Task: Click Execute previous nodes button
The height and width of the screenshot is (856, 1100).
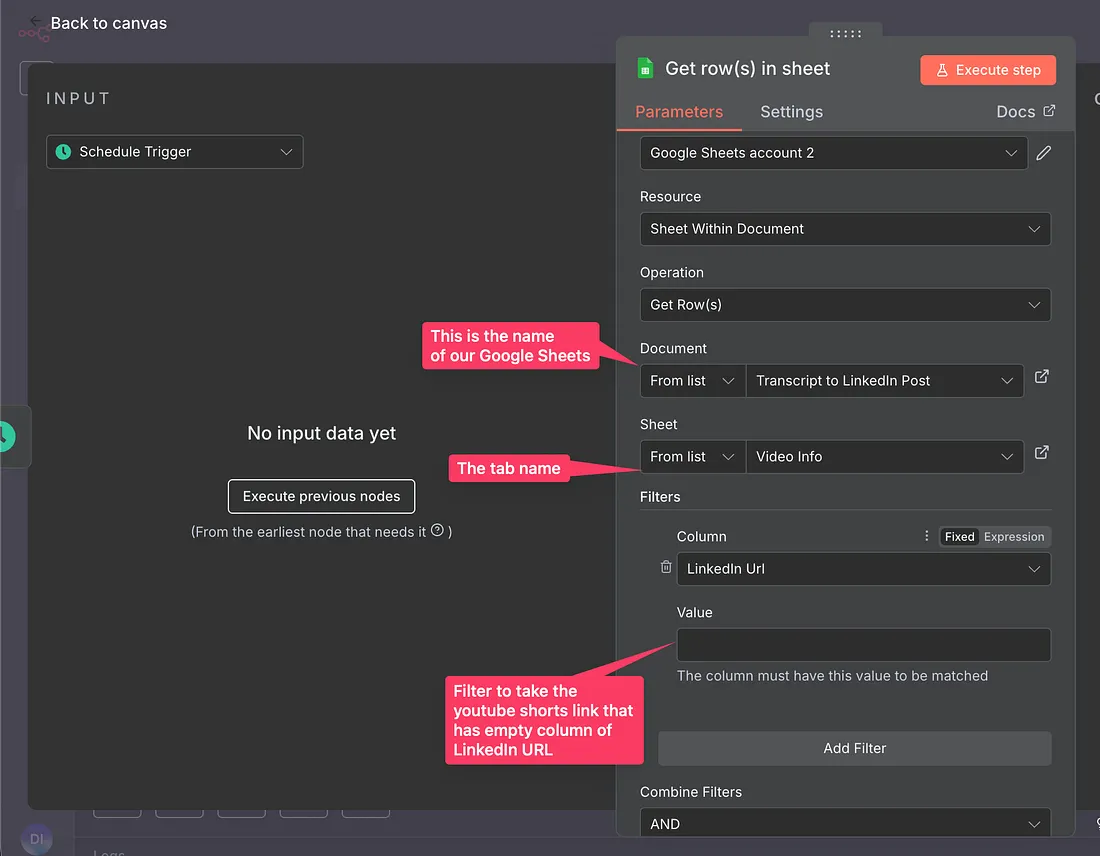Action: point(321,496)
